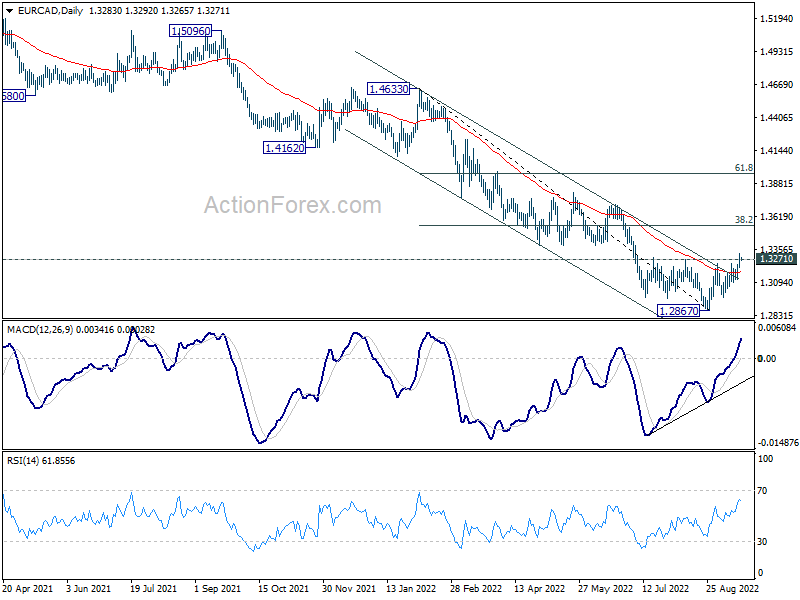Click the 1.28670 low price label
Screen dimensions: 800x600
[x=678, y=311]
